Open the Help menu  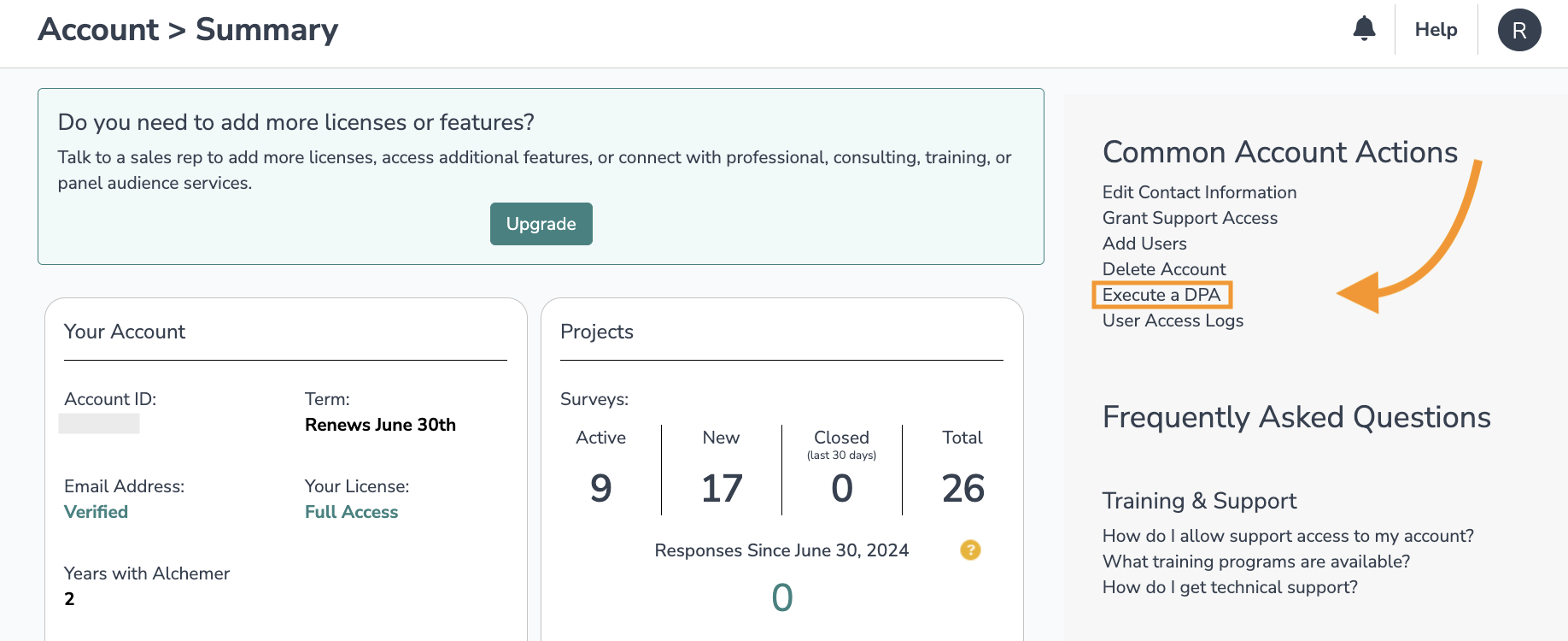point(1436,30)
